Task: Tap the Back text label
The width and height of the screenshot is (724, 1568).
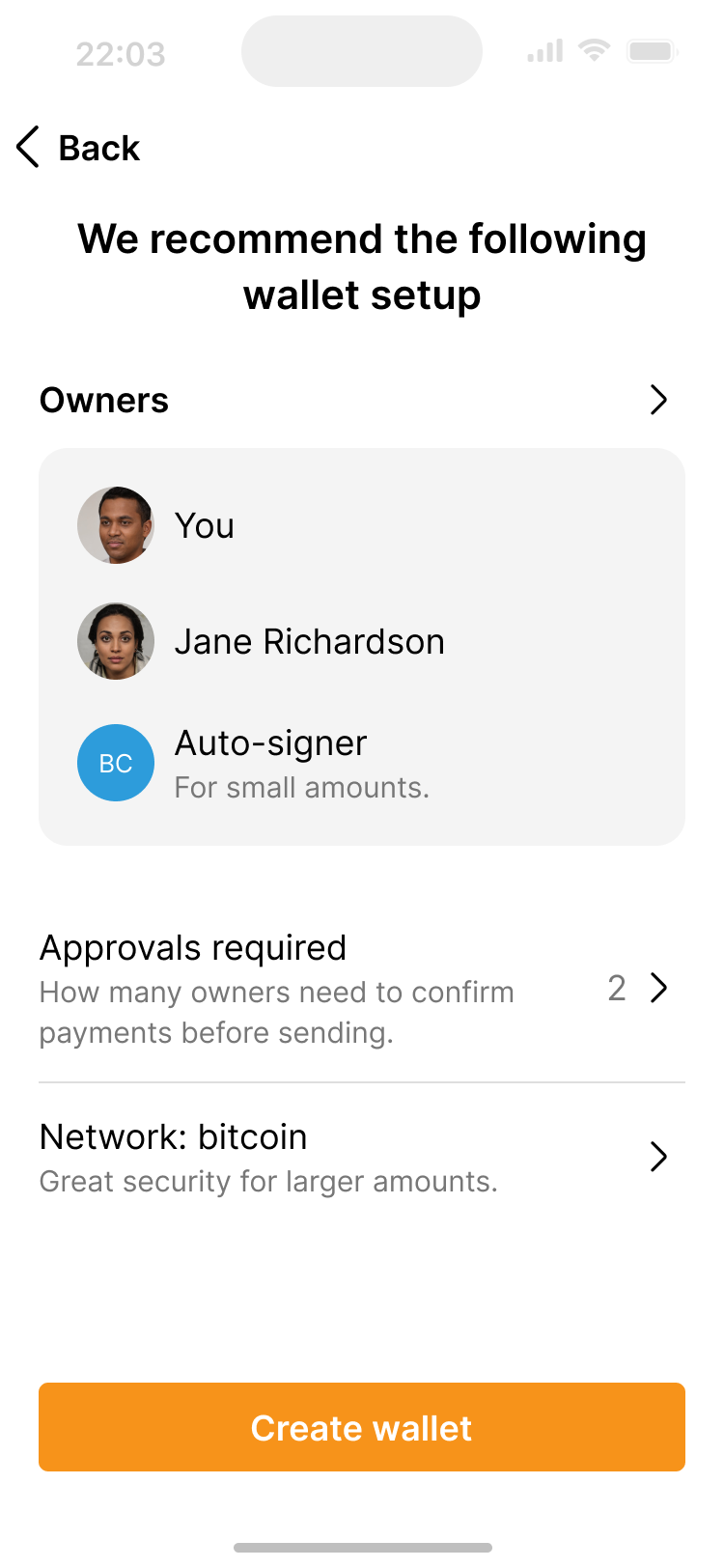Action: [99, 149]
